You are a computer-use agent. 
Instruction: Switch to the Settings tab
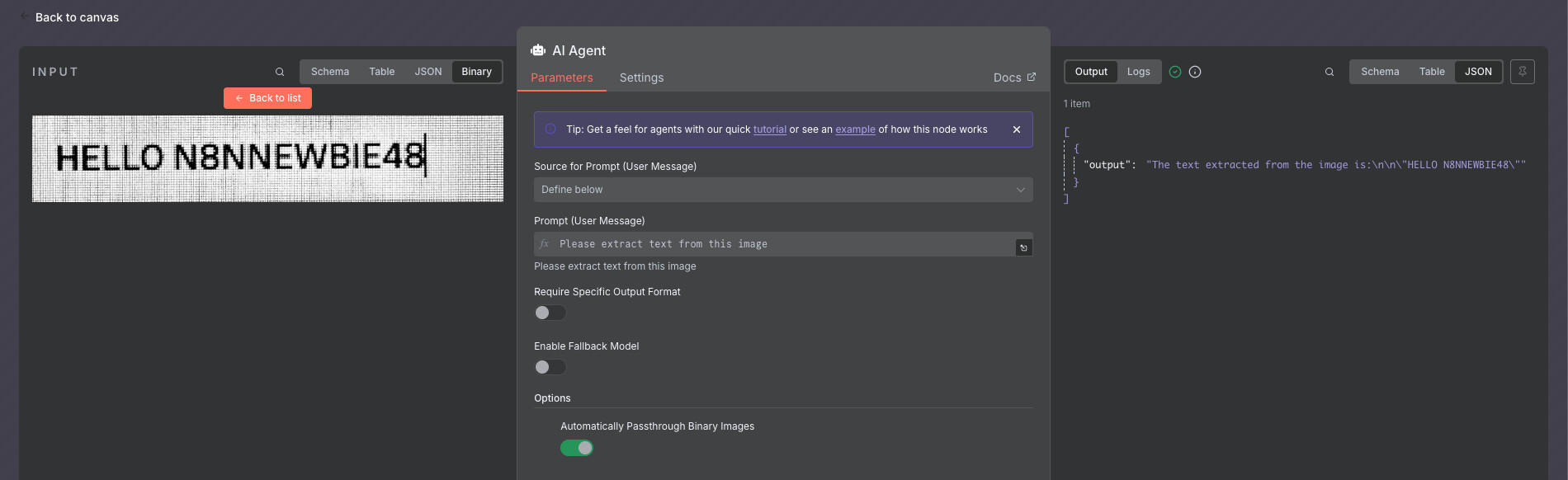(641, 78)
